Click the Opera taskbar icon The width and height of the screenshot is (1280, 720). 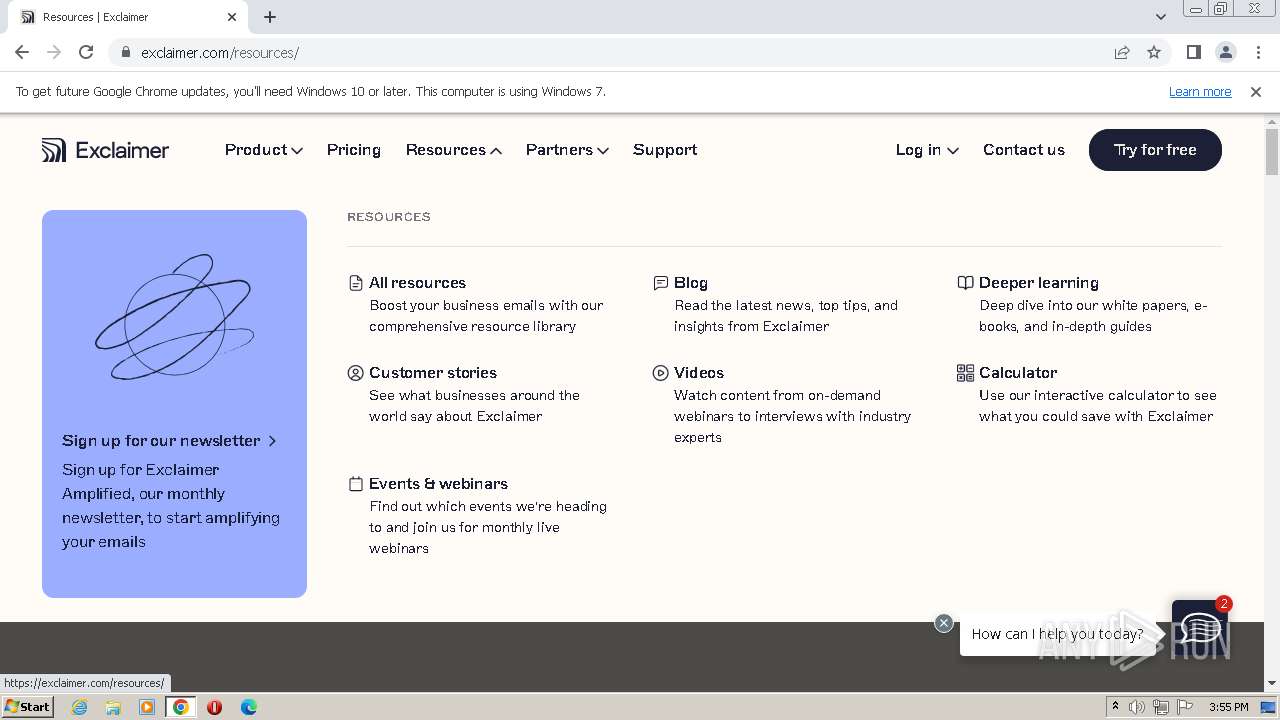pyautogui.click(x=214, y=707)
